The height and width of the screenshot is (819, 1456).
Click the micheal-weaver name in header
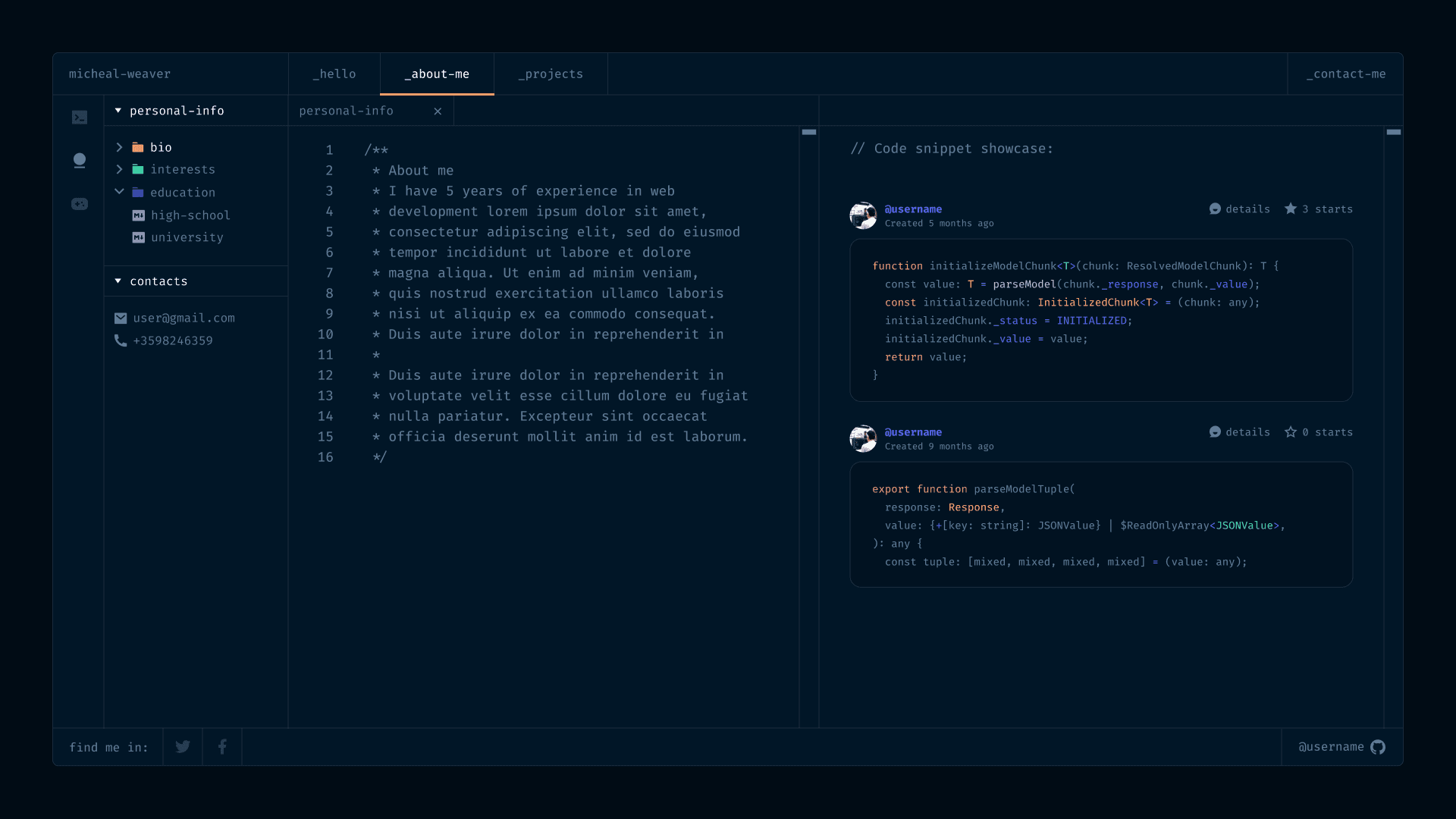tap(120, 74)
